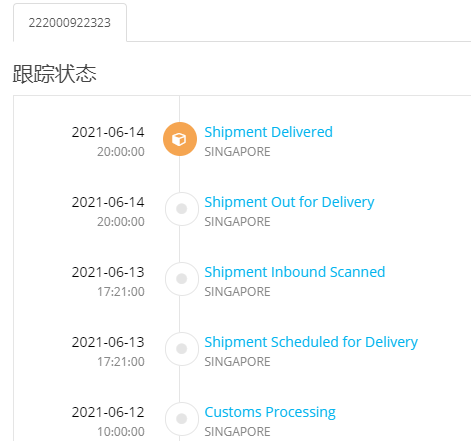
Task: Open the Shipment Out for Delivery link
Action: coord(289,202)
